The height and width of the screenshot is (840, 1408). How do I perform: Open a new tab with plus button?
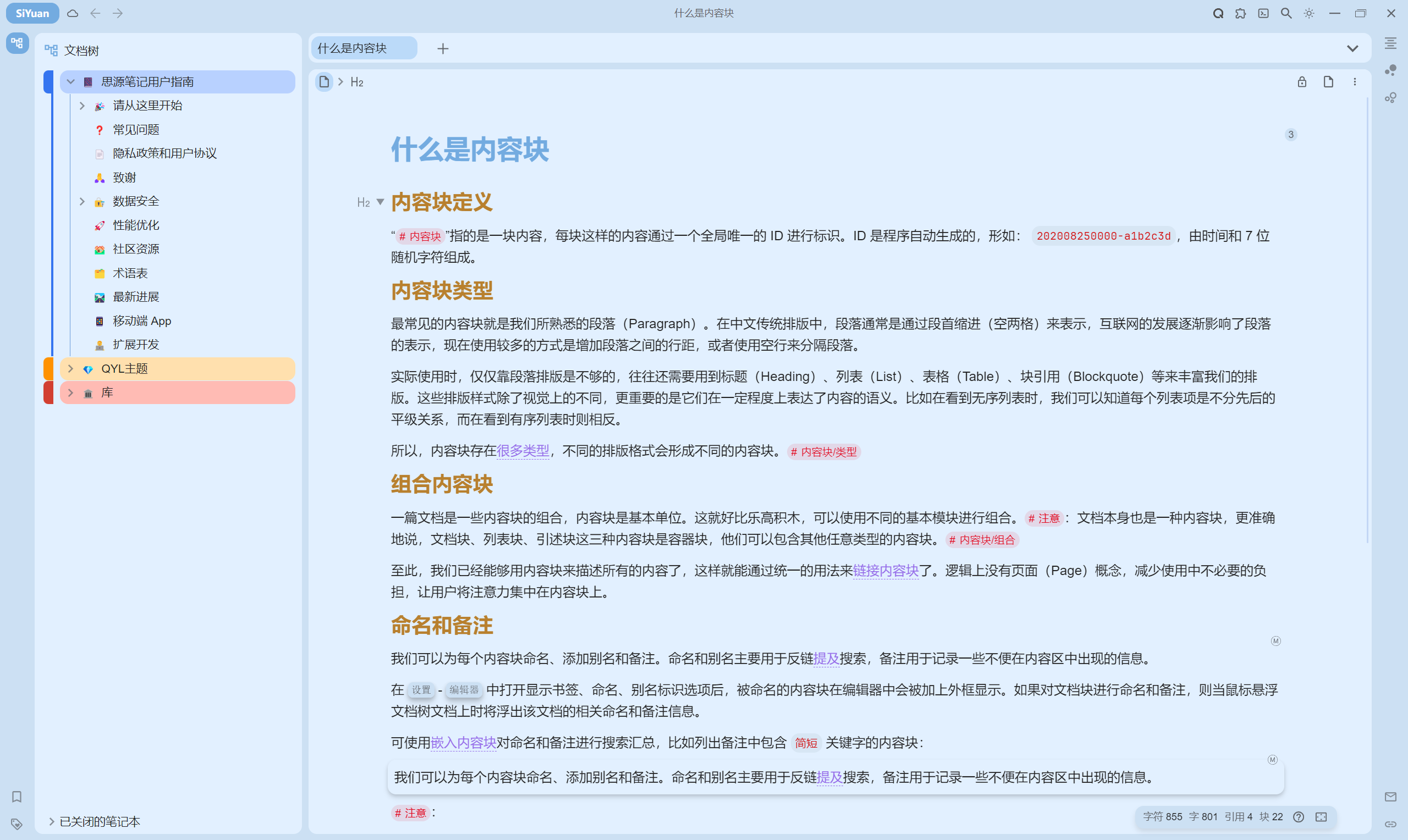tap(443, 49)
